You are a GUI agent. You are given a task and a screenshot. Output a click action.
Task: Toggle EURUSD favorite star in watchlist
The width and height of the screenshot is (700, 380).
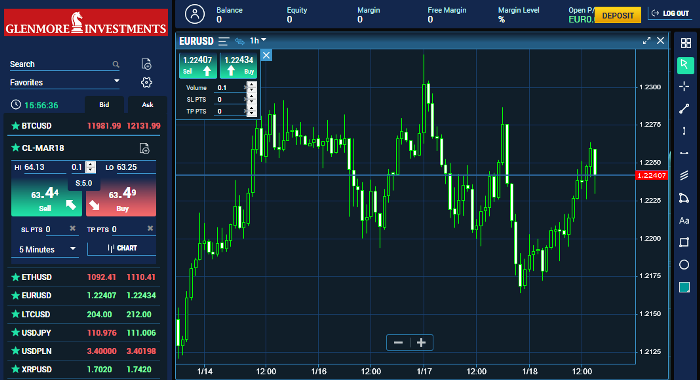15,296
